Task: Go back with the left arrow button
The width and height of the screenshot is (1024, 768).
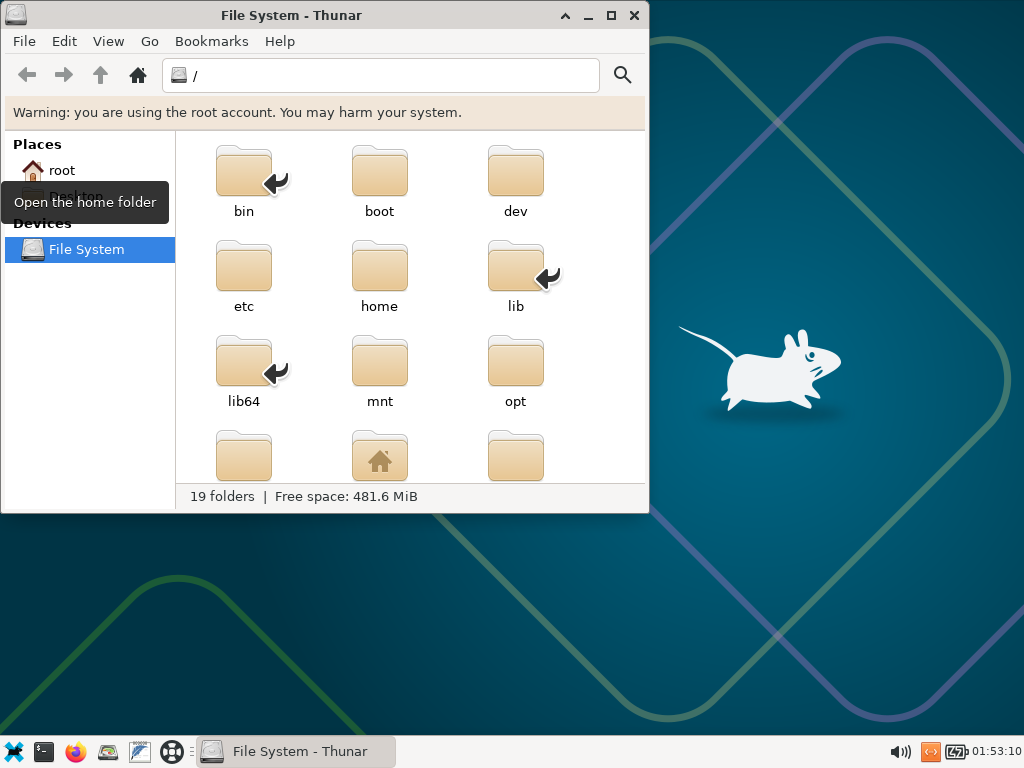Action: [x=27, y=75]
